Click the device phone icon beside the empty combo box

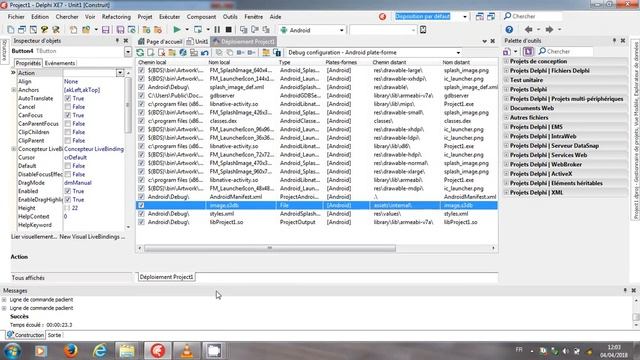coord(423,30)
